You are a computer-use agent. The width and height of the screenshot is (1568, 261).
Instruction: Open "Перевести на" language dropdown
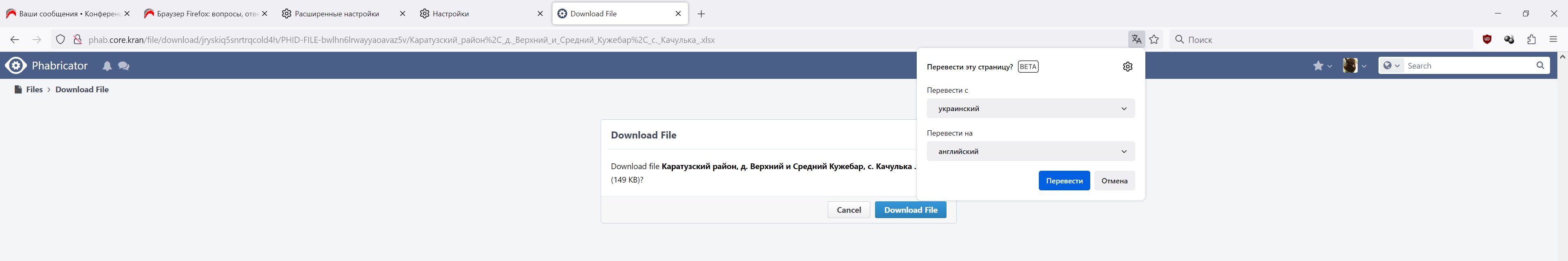click(1031, 152)
